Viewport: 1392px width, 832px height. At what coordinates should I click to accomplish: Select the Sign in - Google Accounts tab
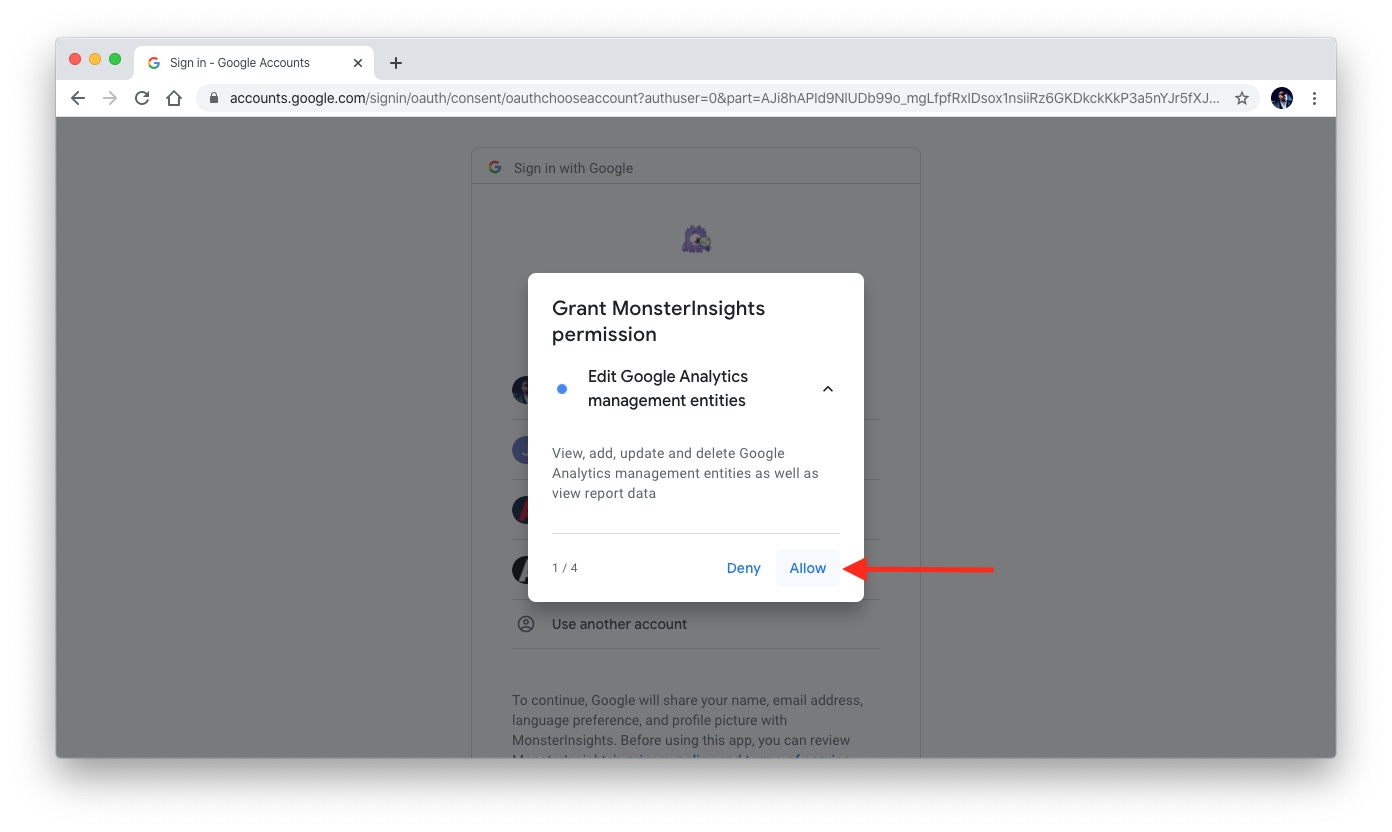click(x=254, y=63)
